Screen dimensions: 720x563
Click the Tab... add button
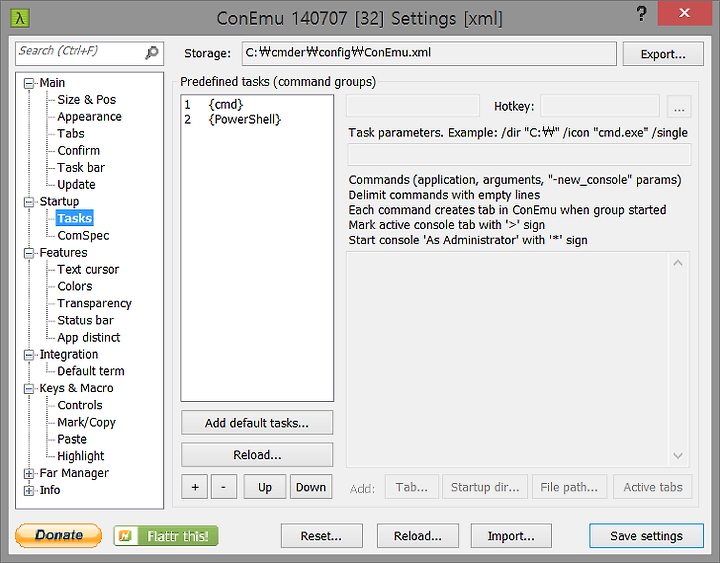click(x=412, y=487)
